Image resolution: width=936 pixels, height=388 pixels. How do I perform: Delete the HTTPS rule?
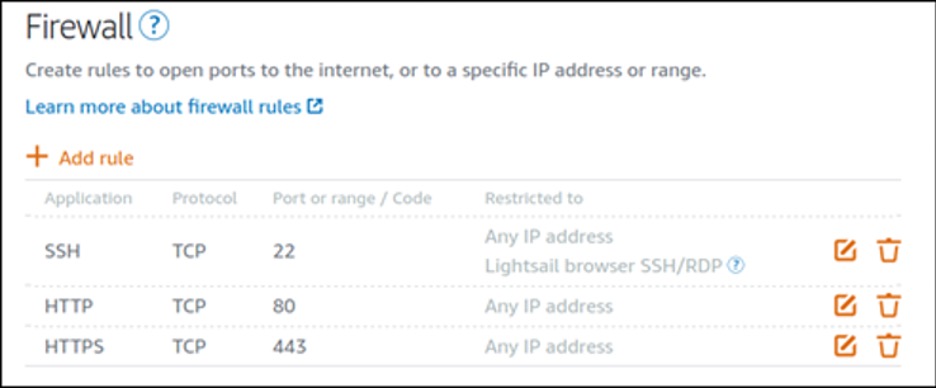889,346
